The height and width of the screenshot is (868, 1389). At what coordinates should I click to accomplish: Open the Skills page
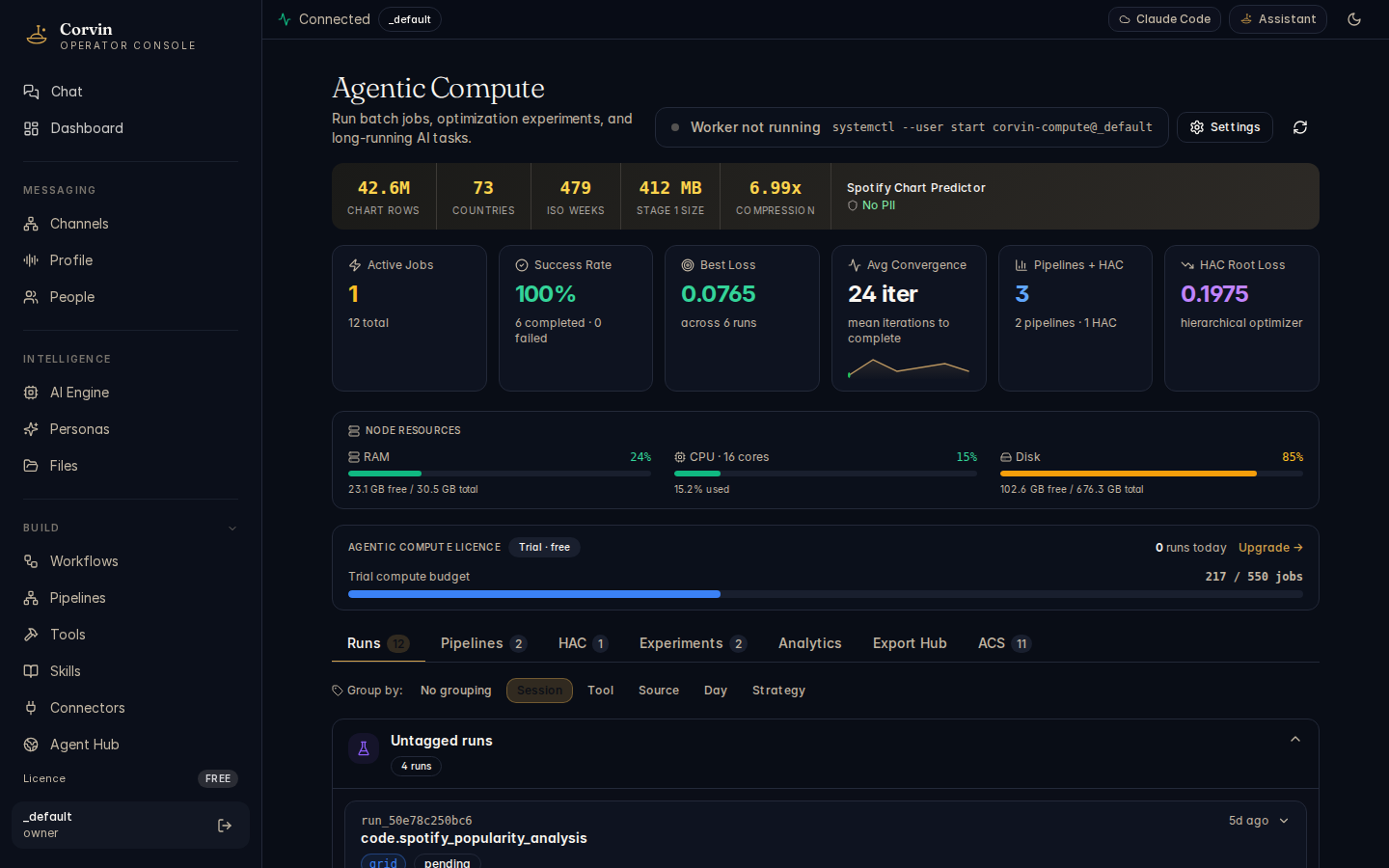click(x=130, y=671)
